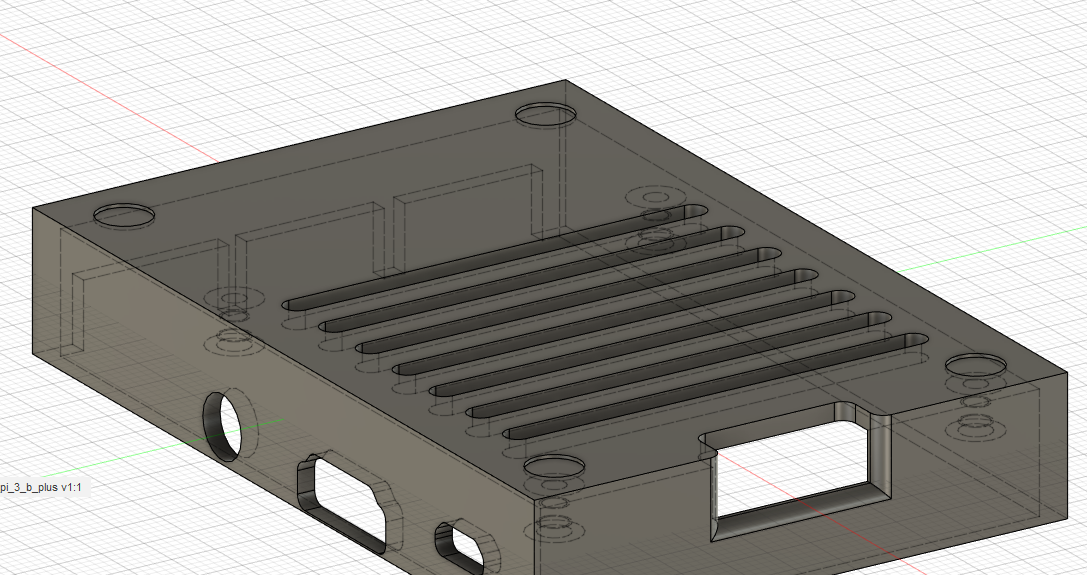This screenshot has width=1087, height=575.
Task: Pick the screw hole at the far right top corner
Action: click(x=976, y=365)
